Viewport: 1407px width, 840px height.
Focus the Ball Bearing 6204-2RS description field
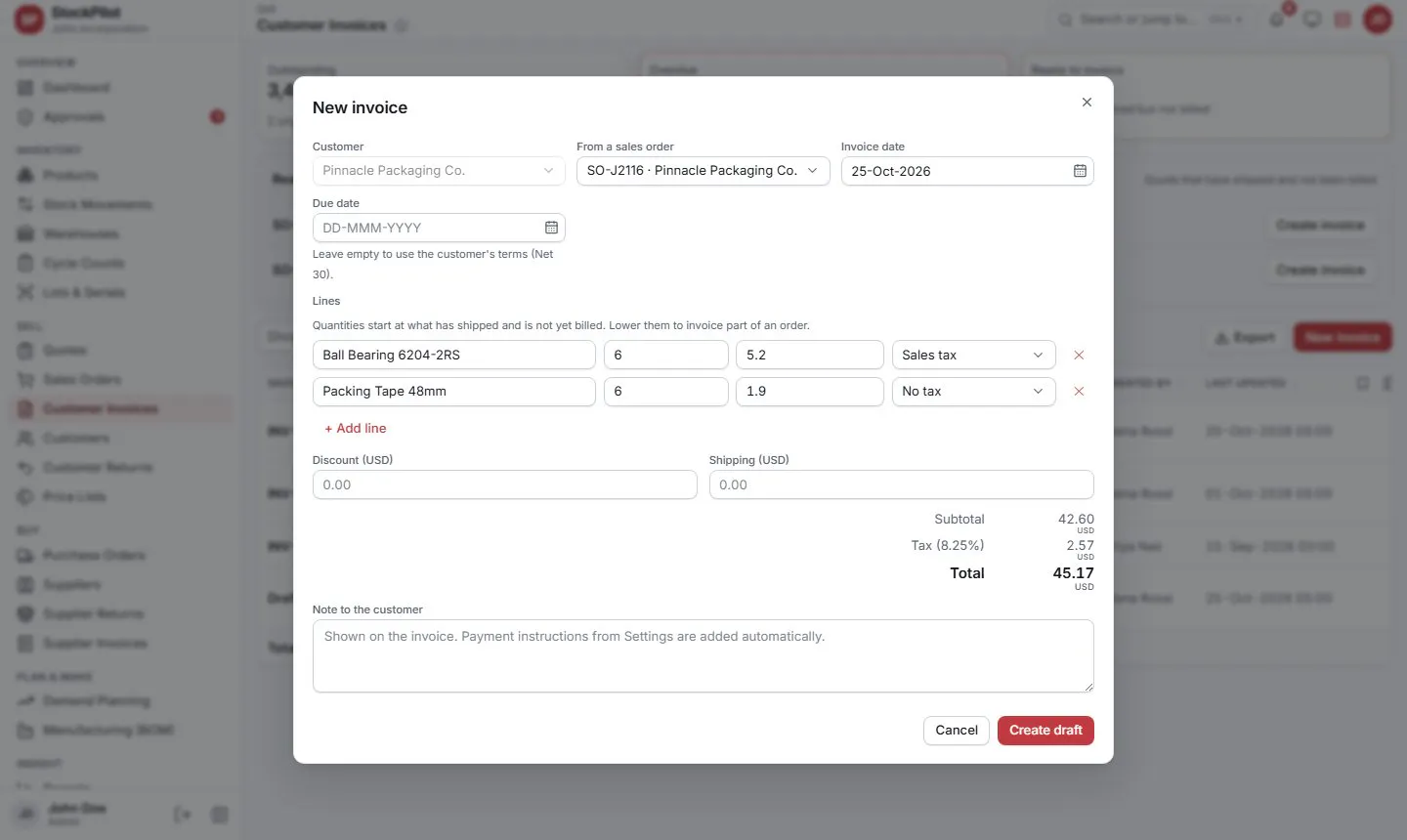point(454,356)
